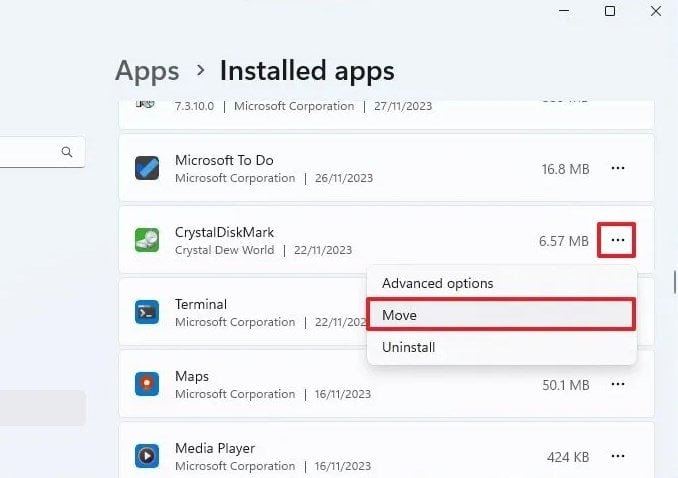Screen dimensions: 678x478
Task: Select Advanced options in context menu
Action: coord(437,283)
